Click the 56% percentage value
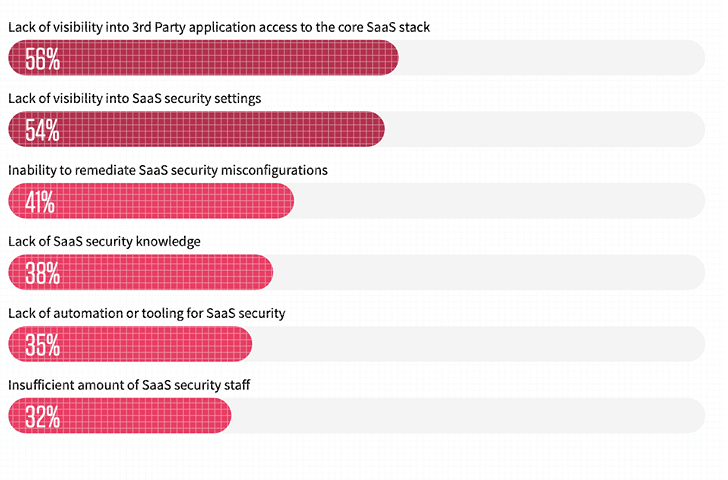The image size is (728, 480). 43,59
